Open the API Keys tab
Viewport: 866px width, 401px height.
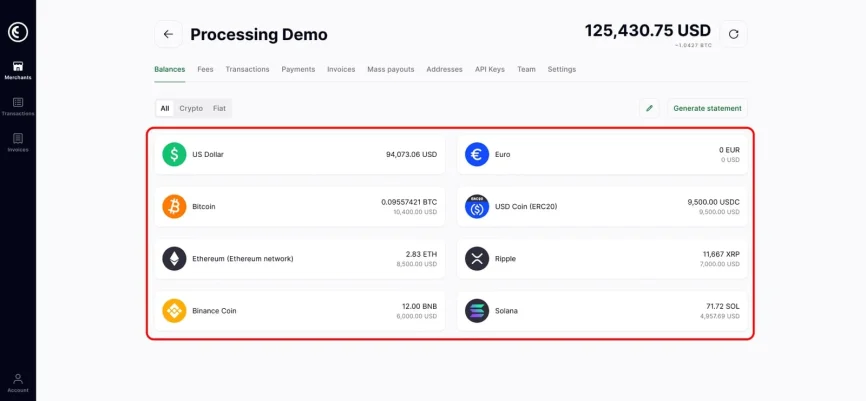(490, 70)
